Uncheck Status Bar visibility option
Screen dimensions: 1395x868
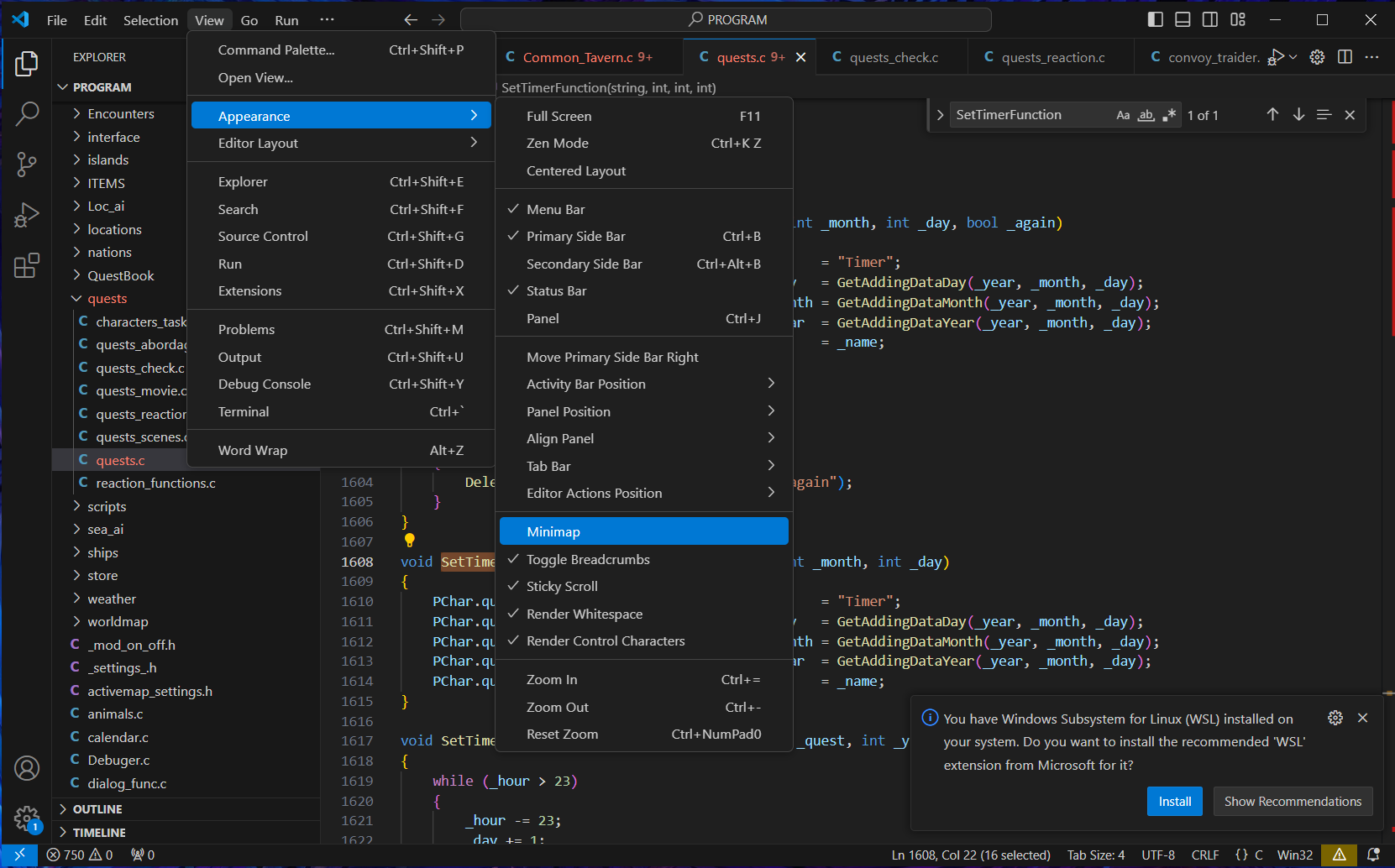pos(556,291)
